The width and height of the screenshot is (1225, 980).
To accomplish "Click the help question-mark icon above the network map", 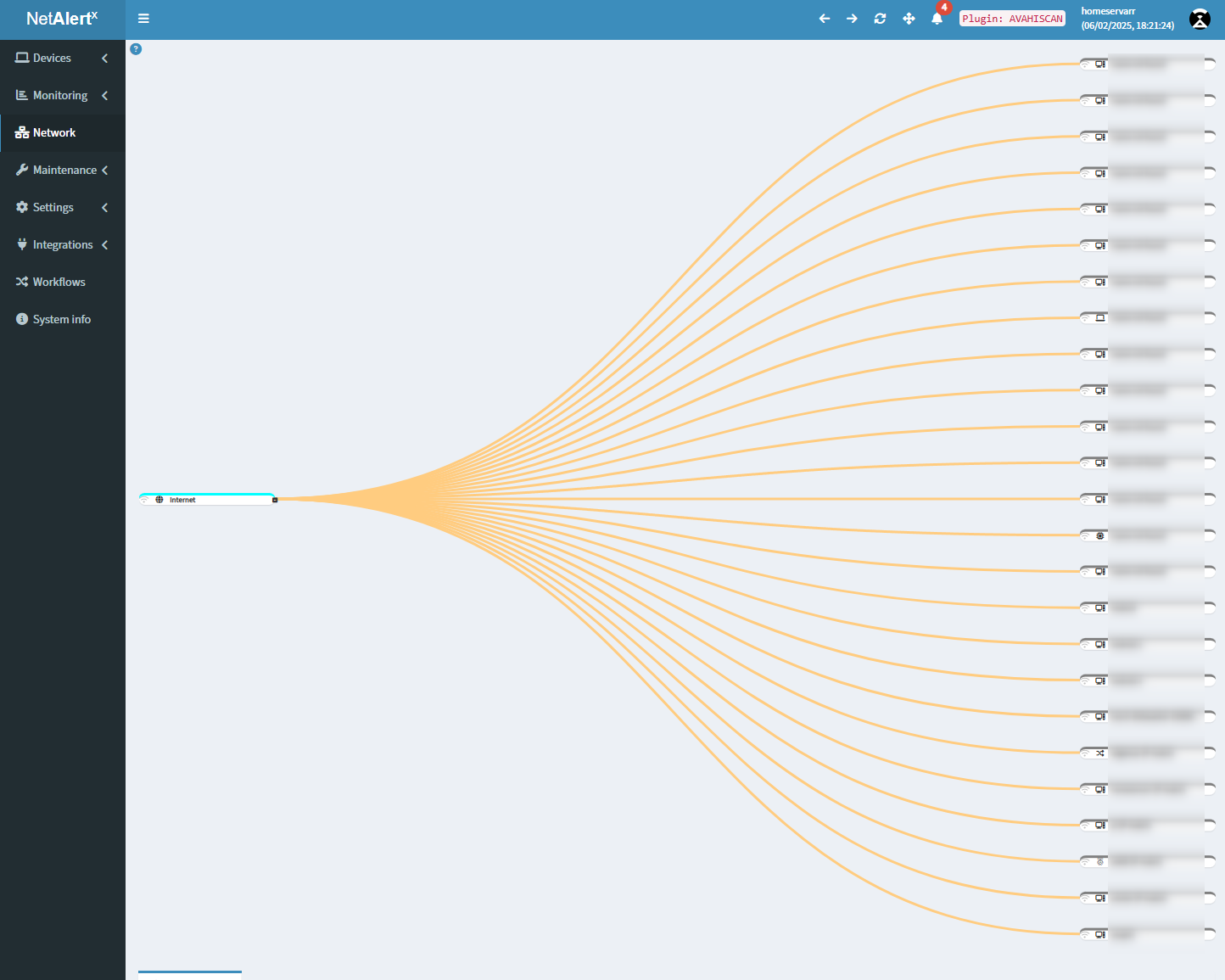I will click(x=136, y=49).
